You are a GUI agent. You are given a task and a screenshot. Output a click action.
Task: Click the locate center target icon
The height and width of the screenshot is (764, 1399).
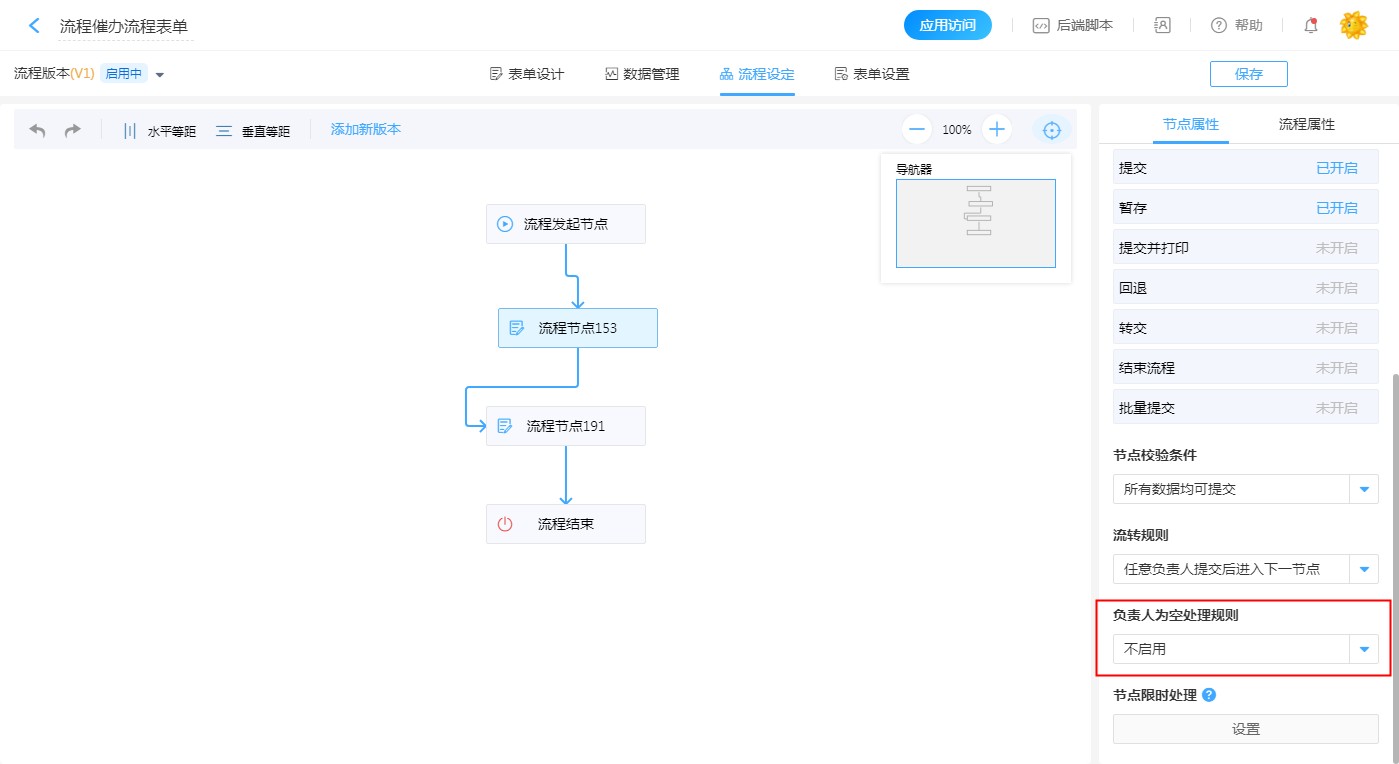tap(1051, 130)
